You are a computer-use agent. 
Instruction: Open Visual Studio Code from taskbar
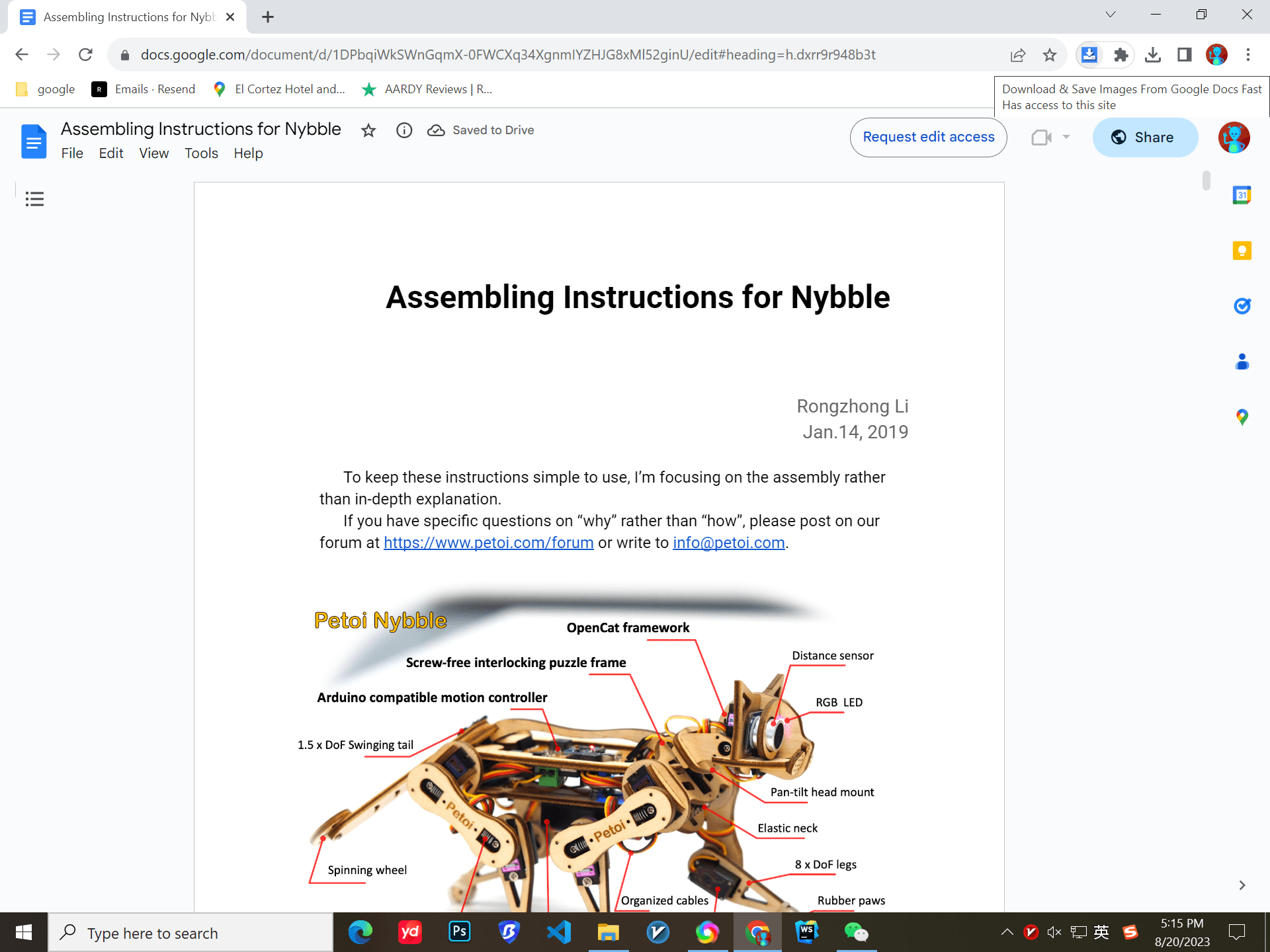click(559, 932)
